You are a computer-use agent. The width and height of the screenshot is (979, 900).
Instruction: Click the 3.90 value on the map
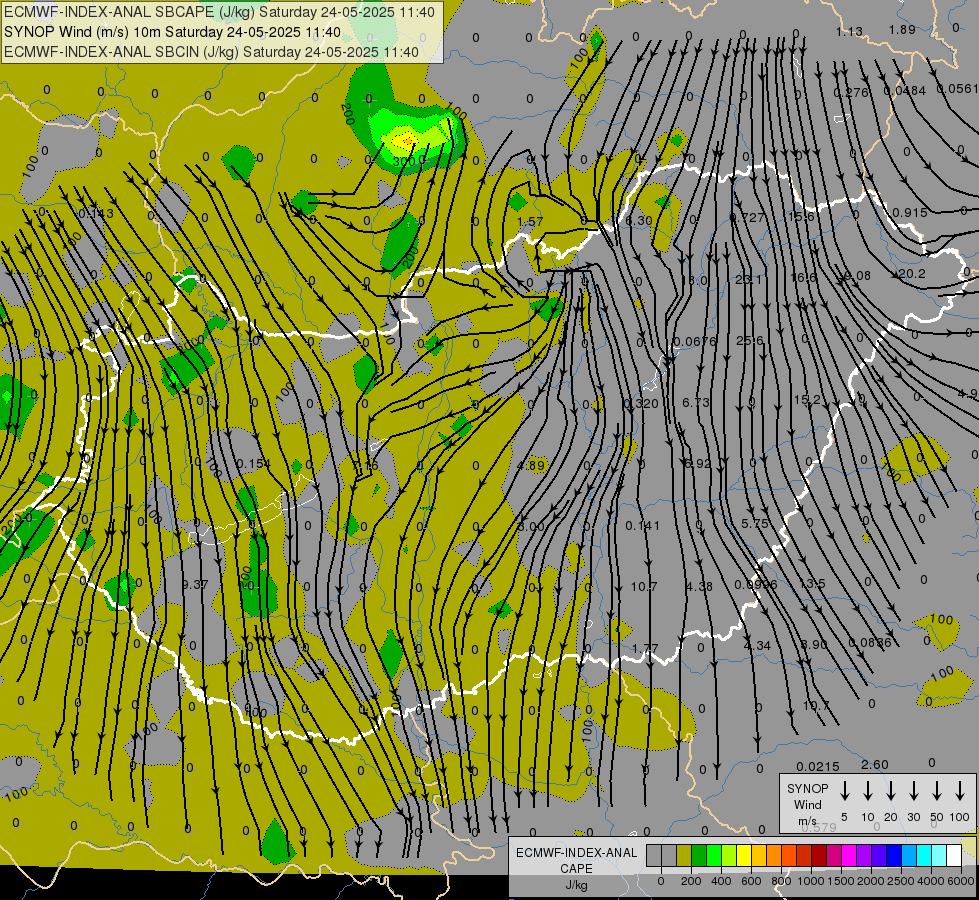click(814, 645)
